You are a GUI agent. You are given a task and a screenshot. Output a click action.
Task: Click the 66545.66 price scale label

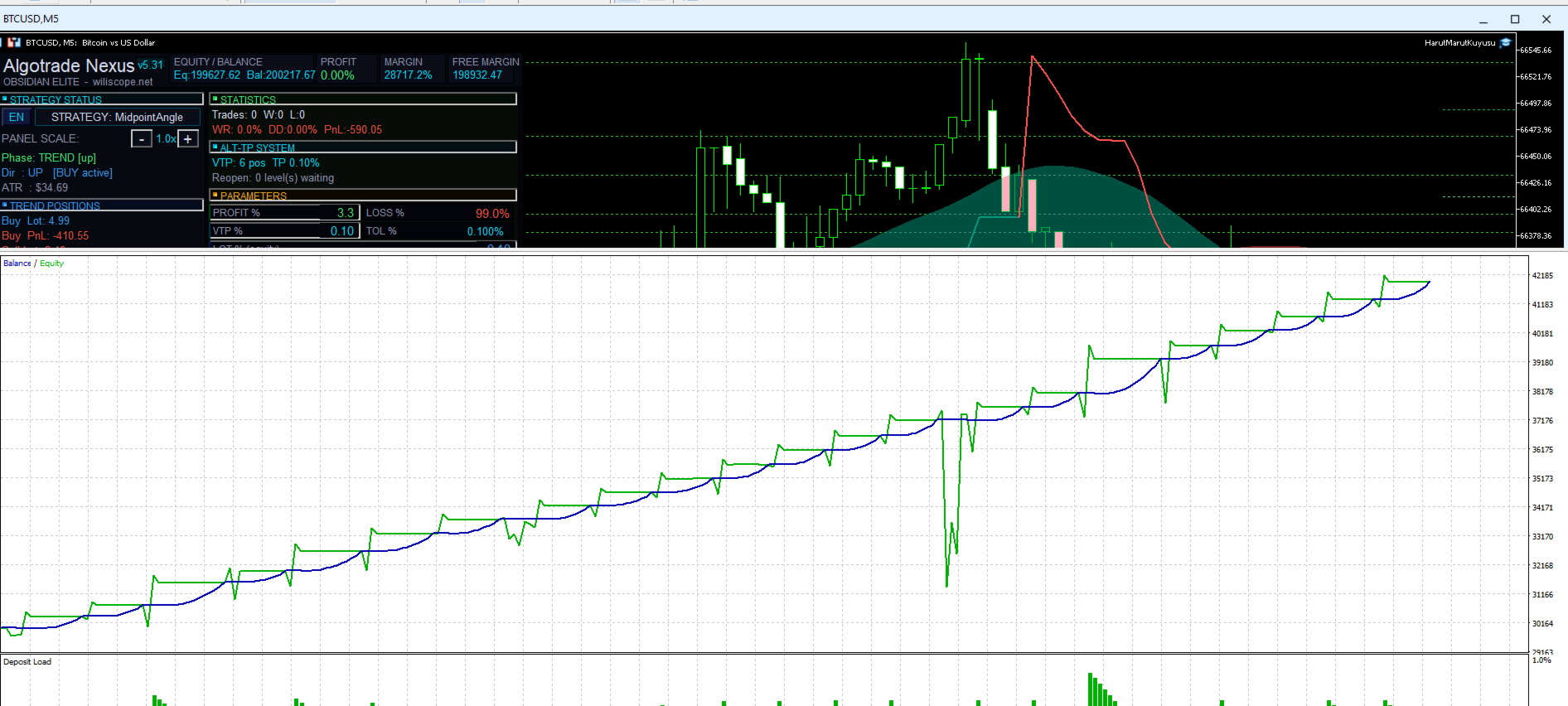[1536, 51]
